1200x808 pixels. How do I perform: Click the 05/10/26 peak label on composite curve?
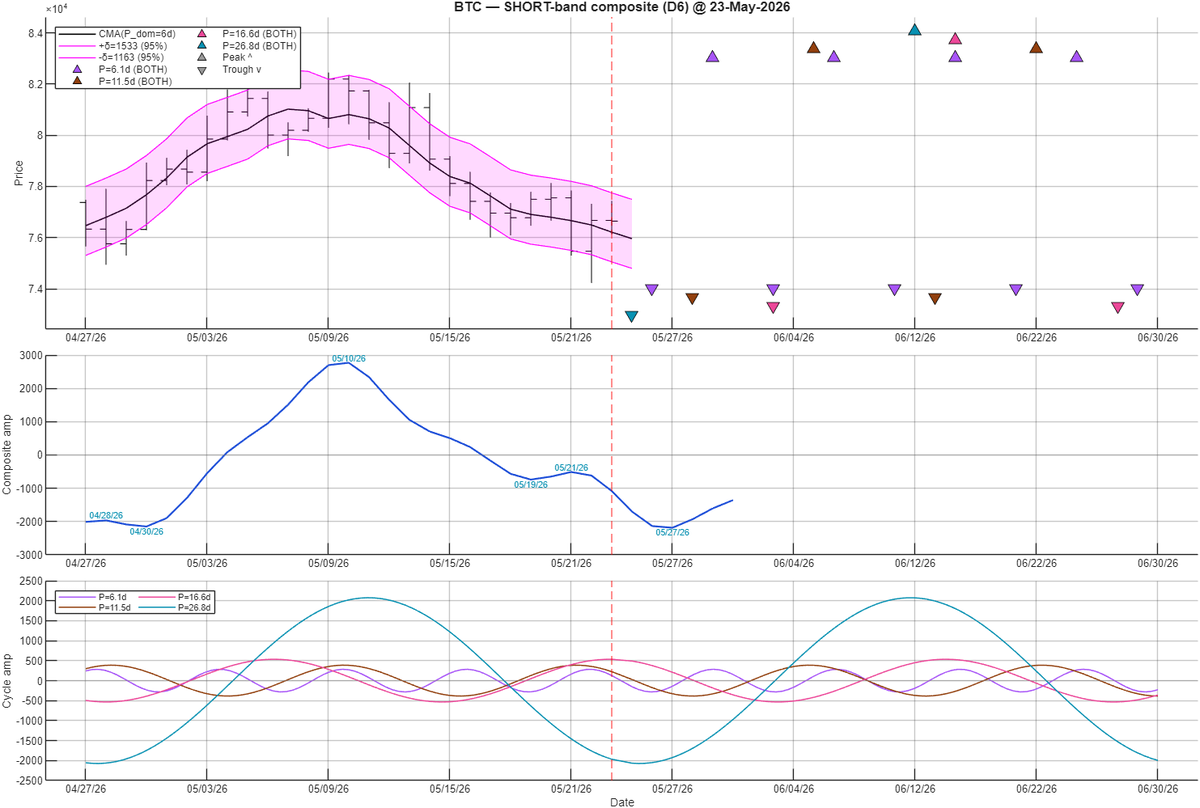[x=349, y=358]
